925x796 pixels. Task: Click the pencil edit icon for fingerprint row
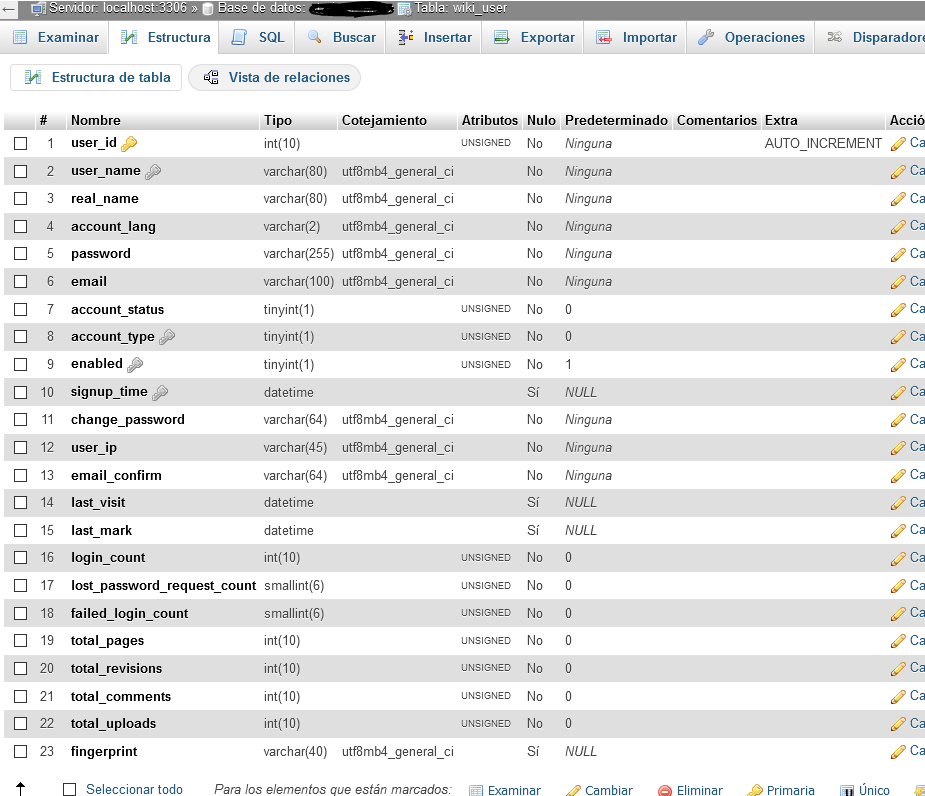898,751
